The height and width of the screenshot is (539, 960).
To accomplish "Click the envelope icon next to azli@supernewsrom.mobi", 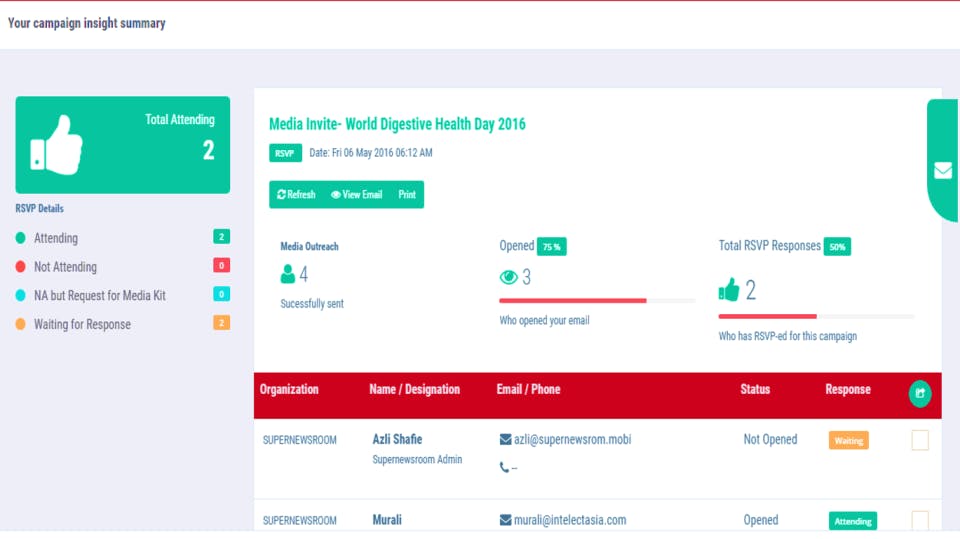I will coord(505,439).
